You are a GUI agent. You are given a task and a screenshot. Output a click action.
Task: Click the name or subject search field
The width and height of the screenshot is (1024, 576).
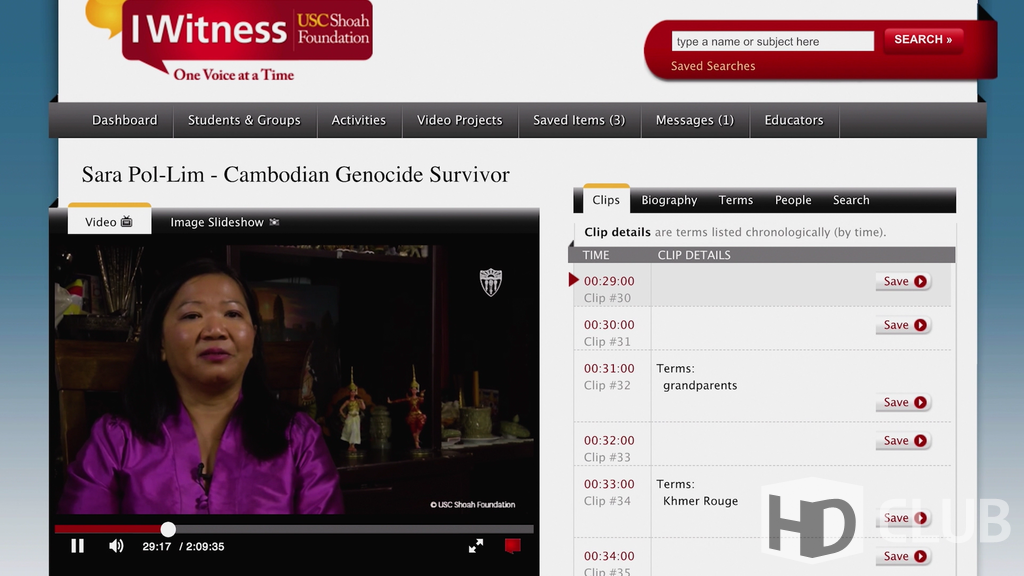773,41
